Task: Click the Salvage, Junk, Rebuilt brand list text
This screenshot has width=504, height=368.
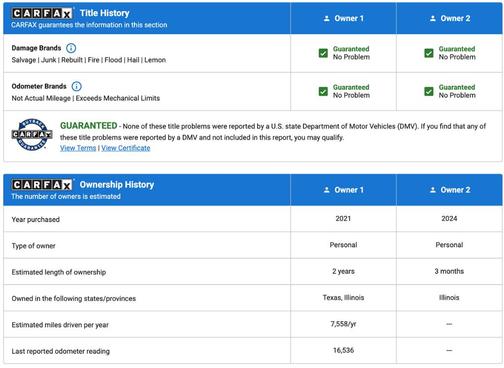Action: 89,60
